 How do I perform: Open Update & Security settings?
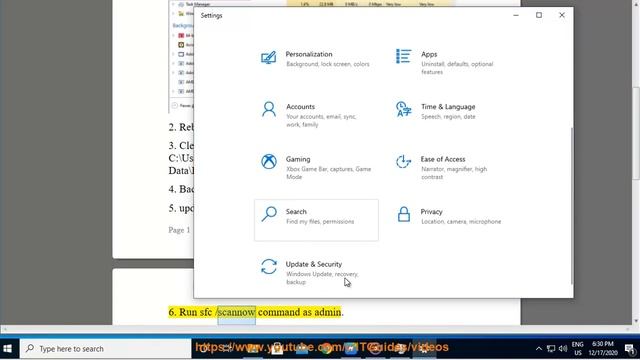pyautogui.click(x=316, y=272)
